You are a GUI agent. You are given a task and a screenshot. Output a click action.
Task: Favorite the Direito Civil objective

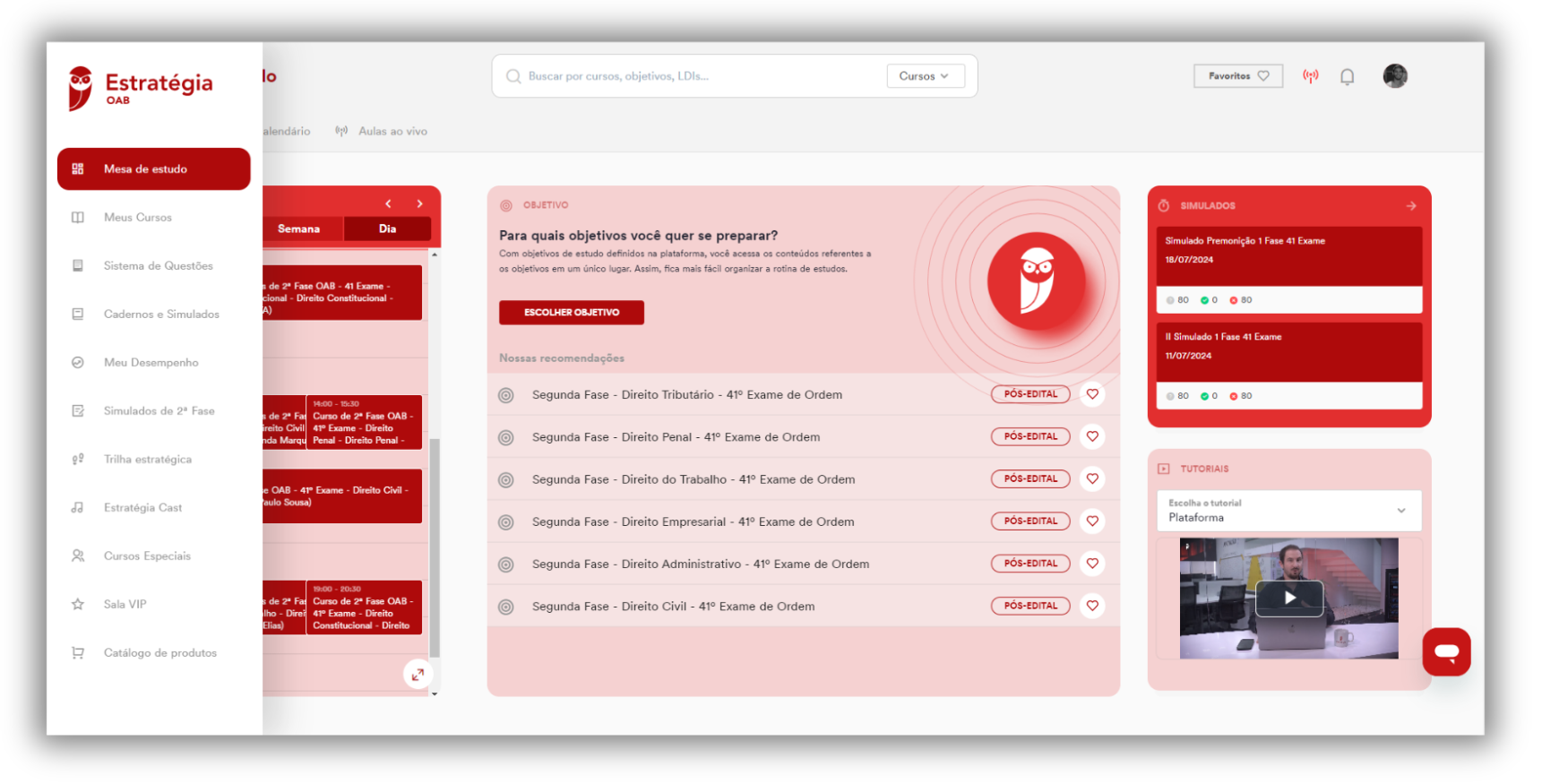pos(1092,606)
